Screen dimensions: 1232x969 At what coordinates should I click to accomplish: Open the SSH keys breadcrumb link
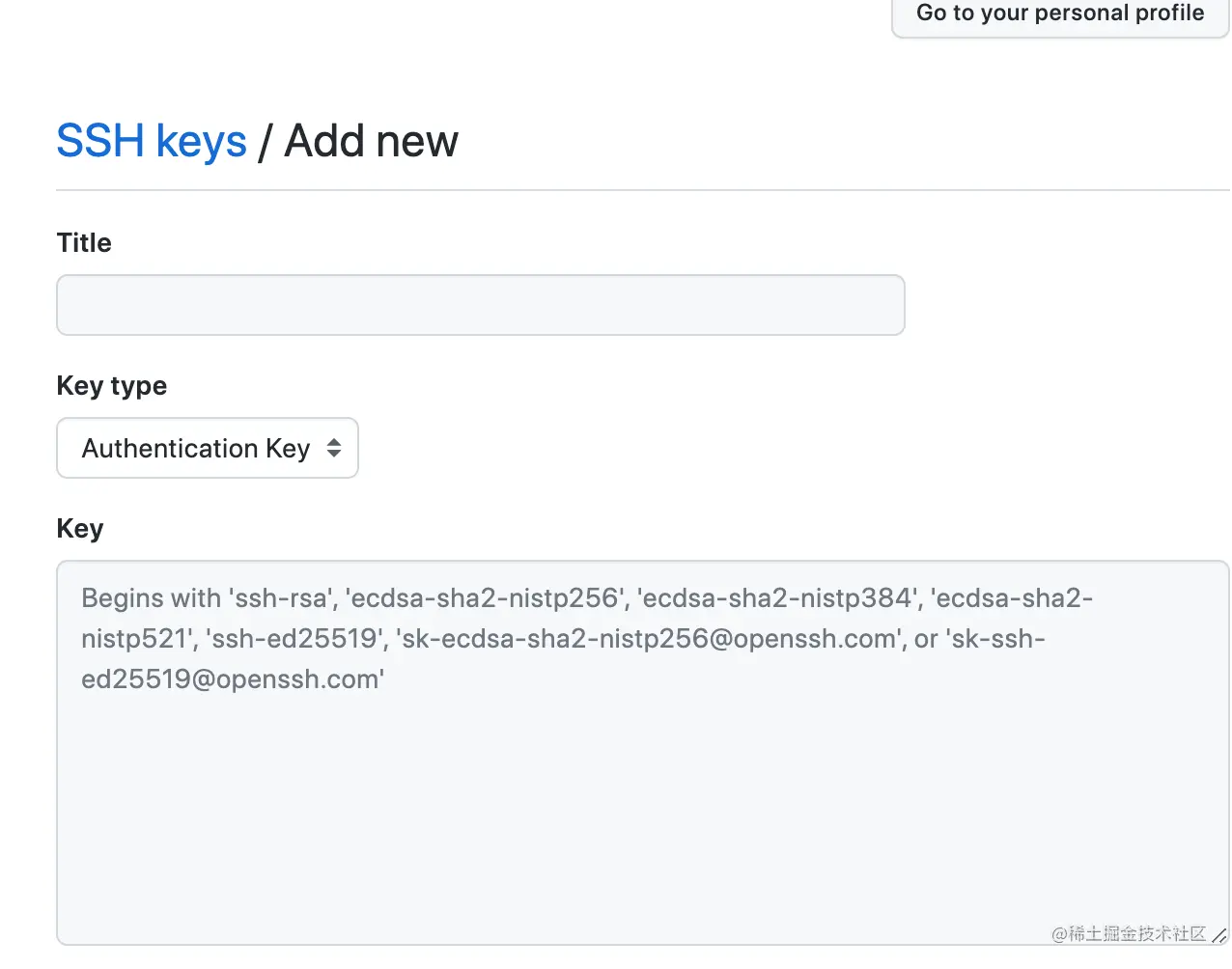pyautogui.click(x=152, y=141)
